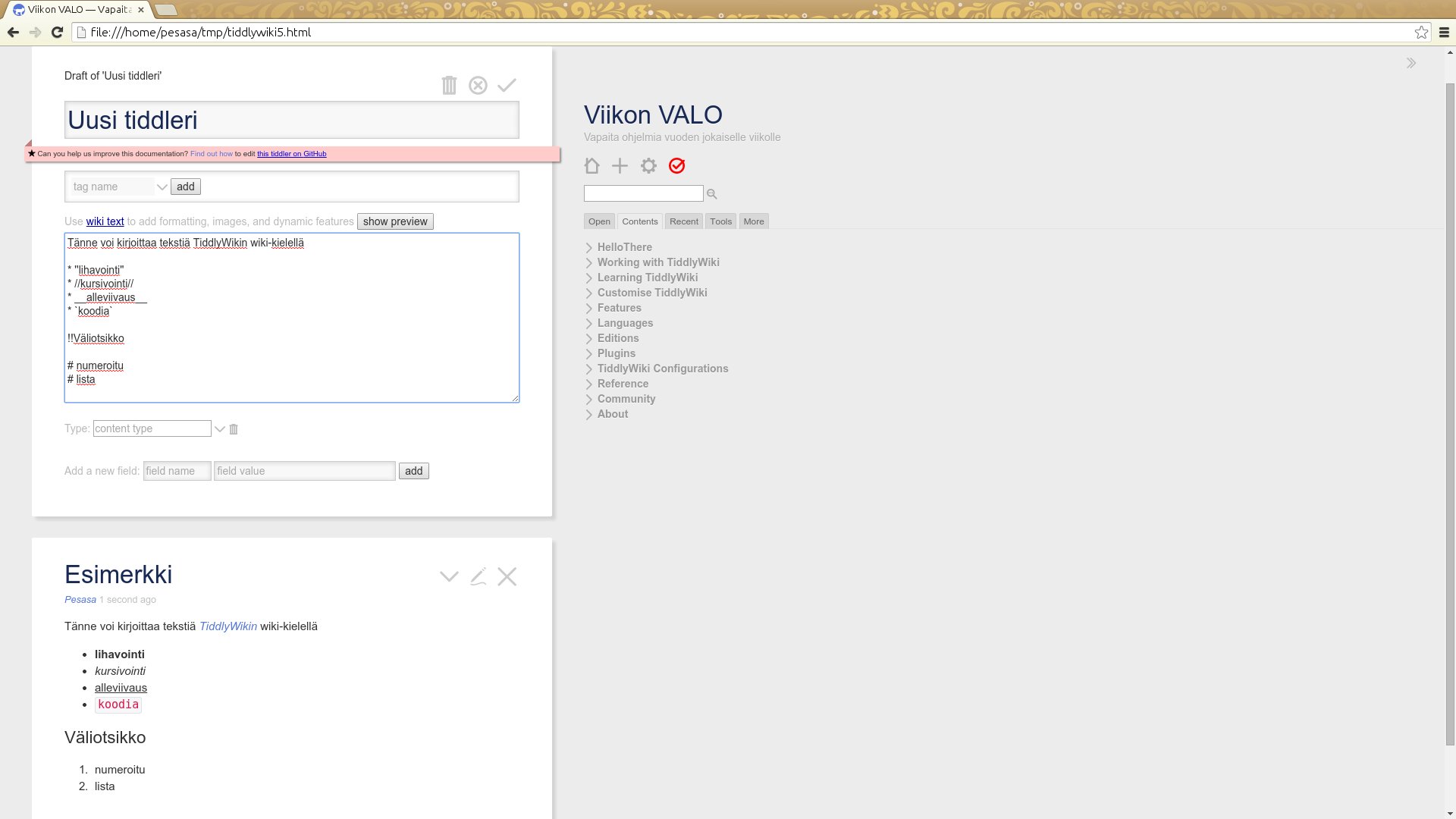The image size is (1456, 819).
Task: Close the Viikon VALO browser tab
Action: [x=140, y=10]
